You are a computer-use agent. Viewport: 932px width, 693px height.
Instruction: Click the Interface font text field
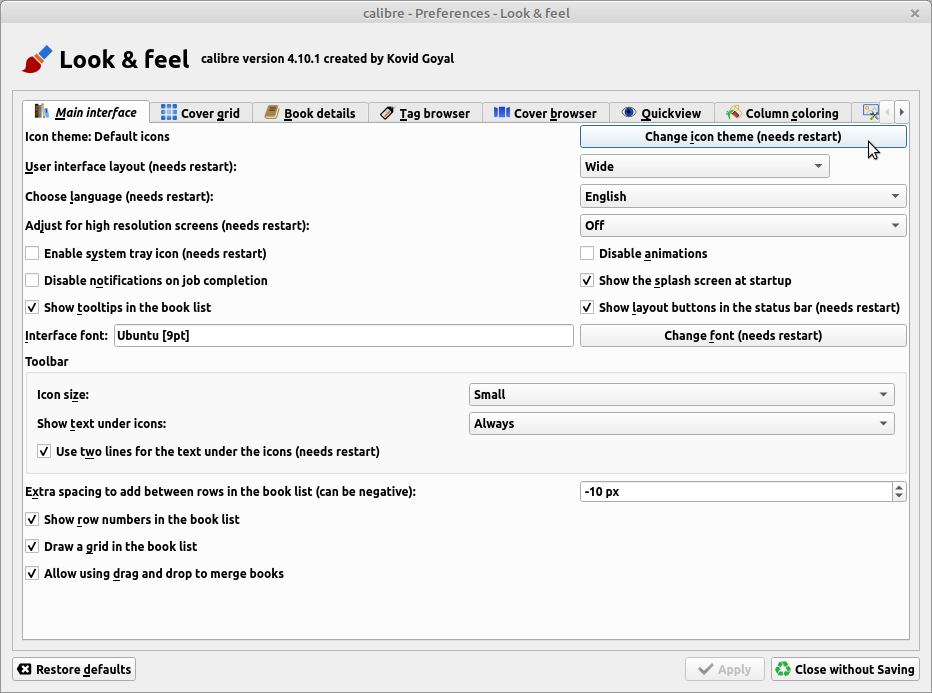343,336
